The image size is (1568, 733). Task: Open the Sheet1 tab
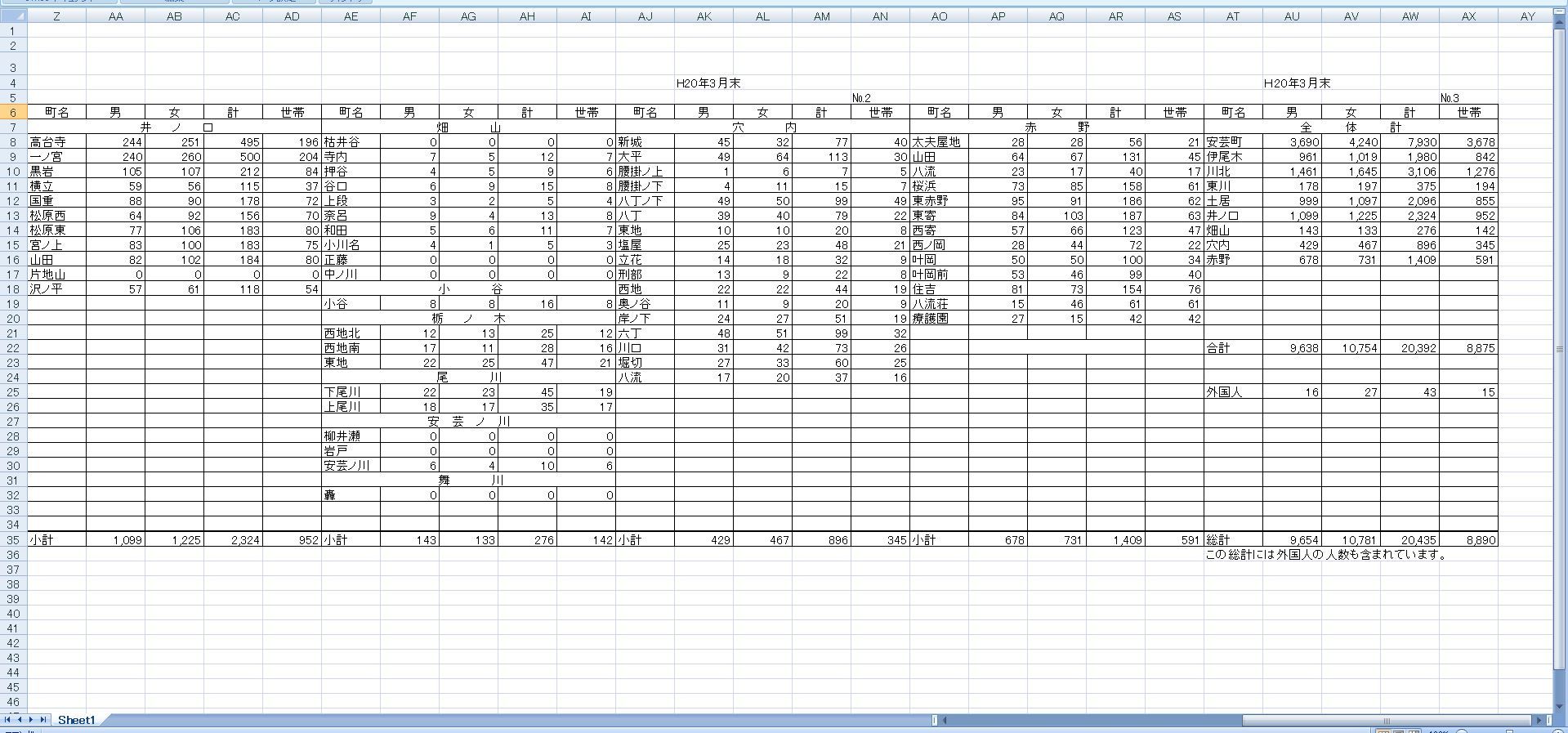76,720
